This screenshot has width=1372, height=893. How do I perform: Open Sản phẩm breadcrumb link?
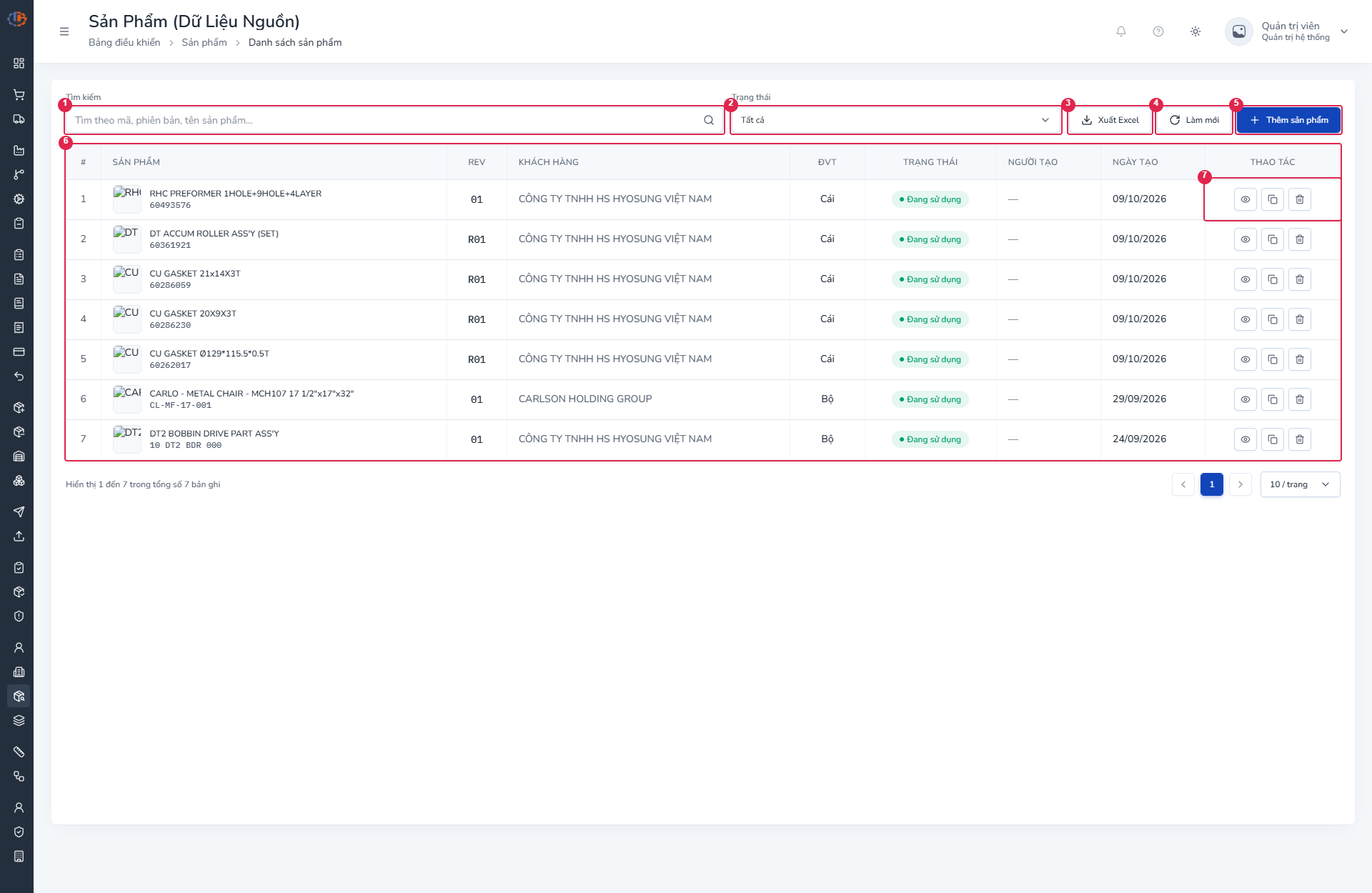(x=204, y=42)
